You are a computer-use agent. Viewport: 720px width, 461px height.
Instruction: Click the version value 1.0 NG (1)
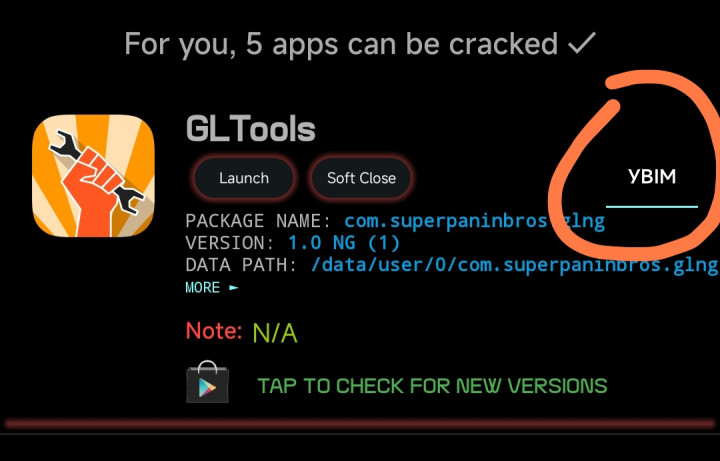click(344, 243)
